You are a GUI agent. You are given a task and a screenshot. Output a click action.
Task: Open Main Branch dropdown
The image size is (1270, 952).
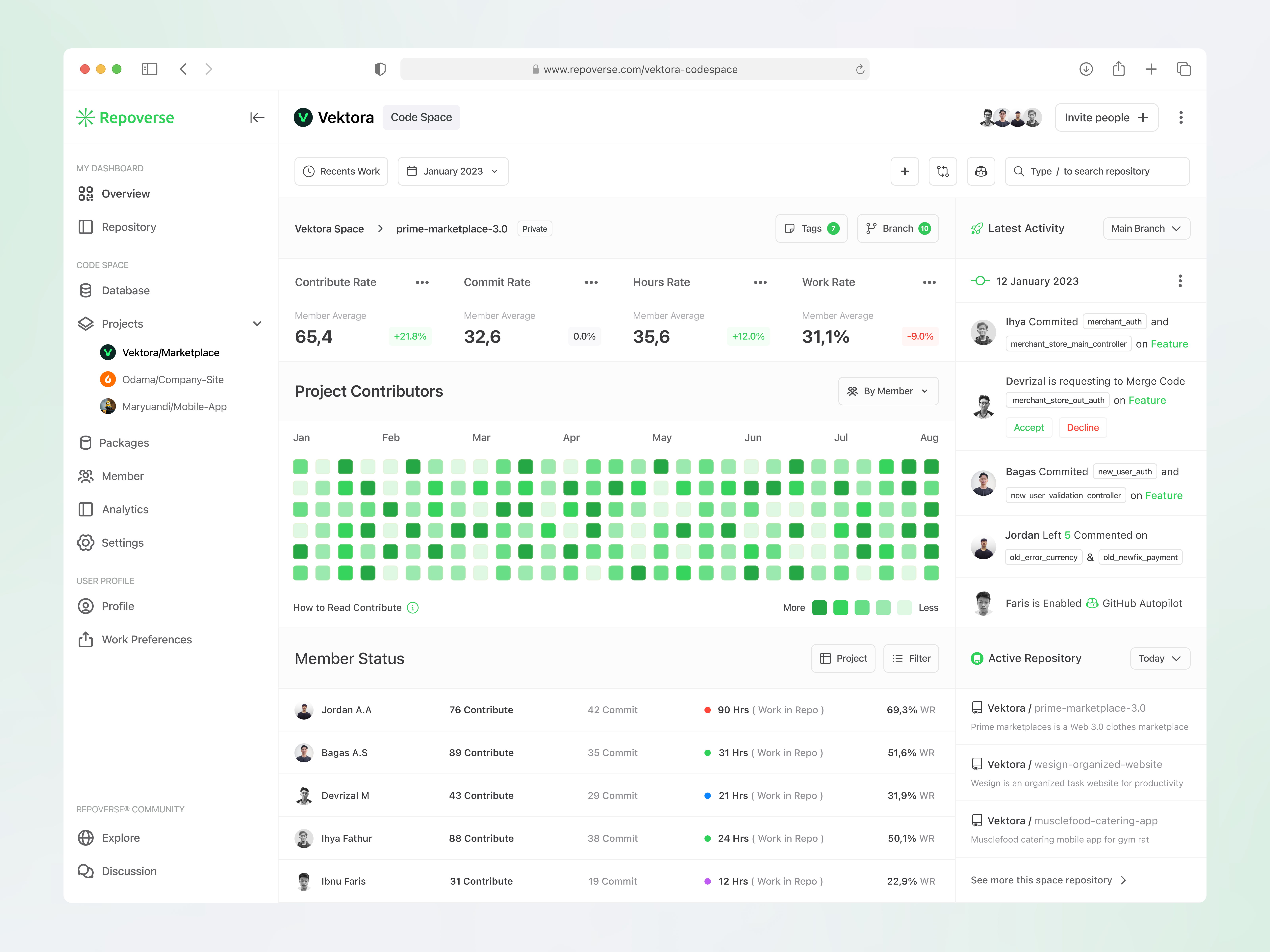pos(1147,228)
